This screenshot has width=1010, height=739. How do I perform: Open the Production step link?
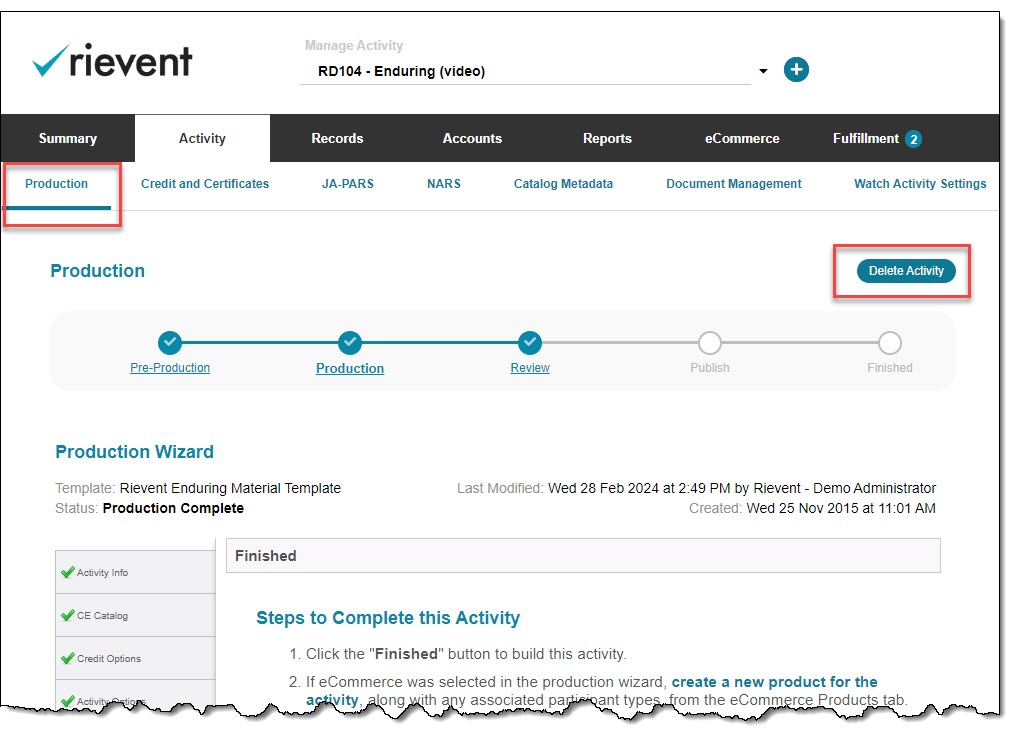(350, 369)
